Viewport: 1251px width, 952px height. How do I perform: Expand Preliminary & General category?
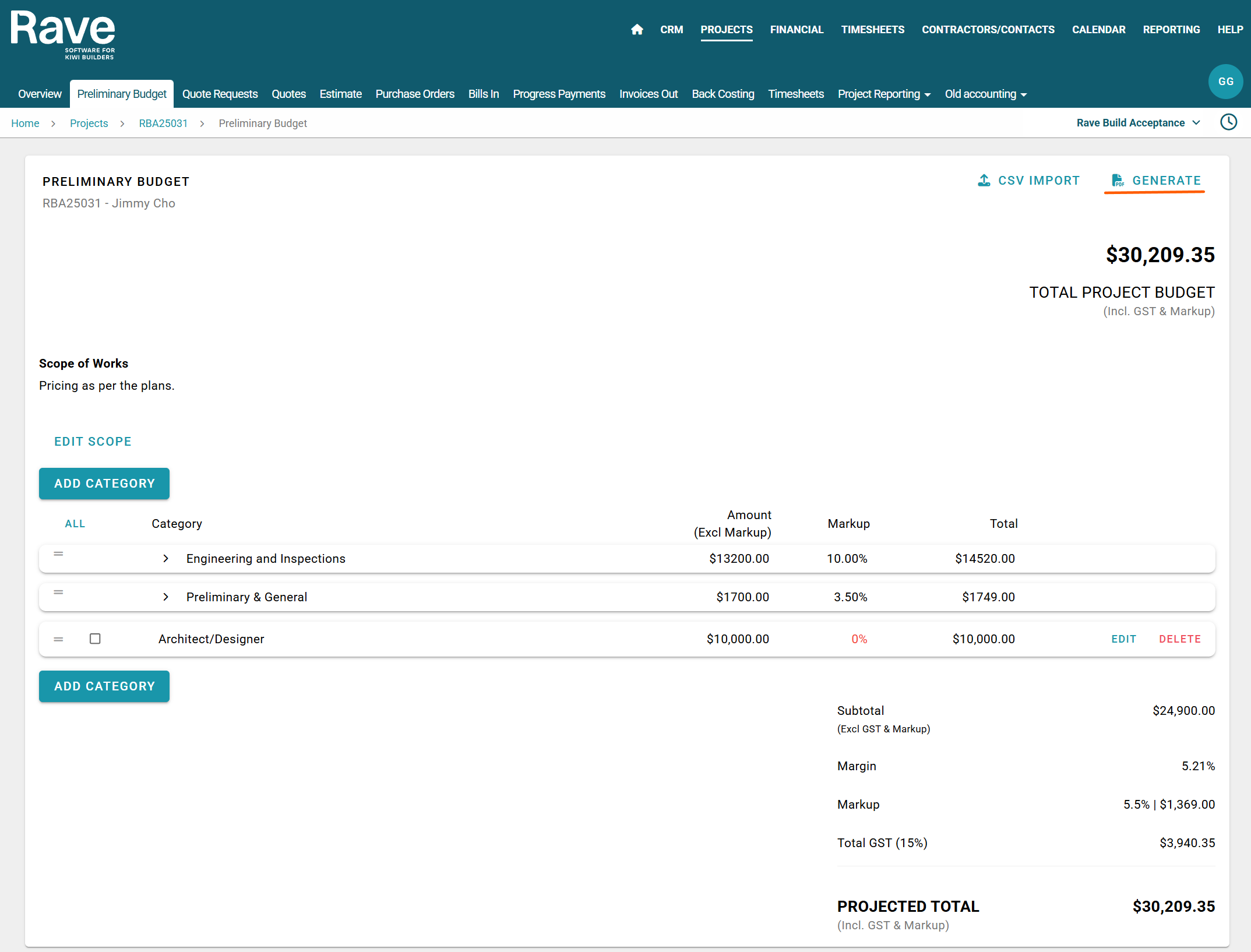[166, 597]
